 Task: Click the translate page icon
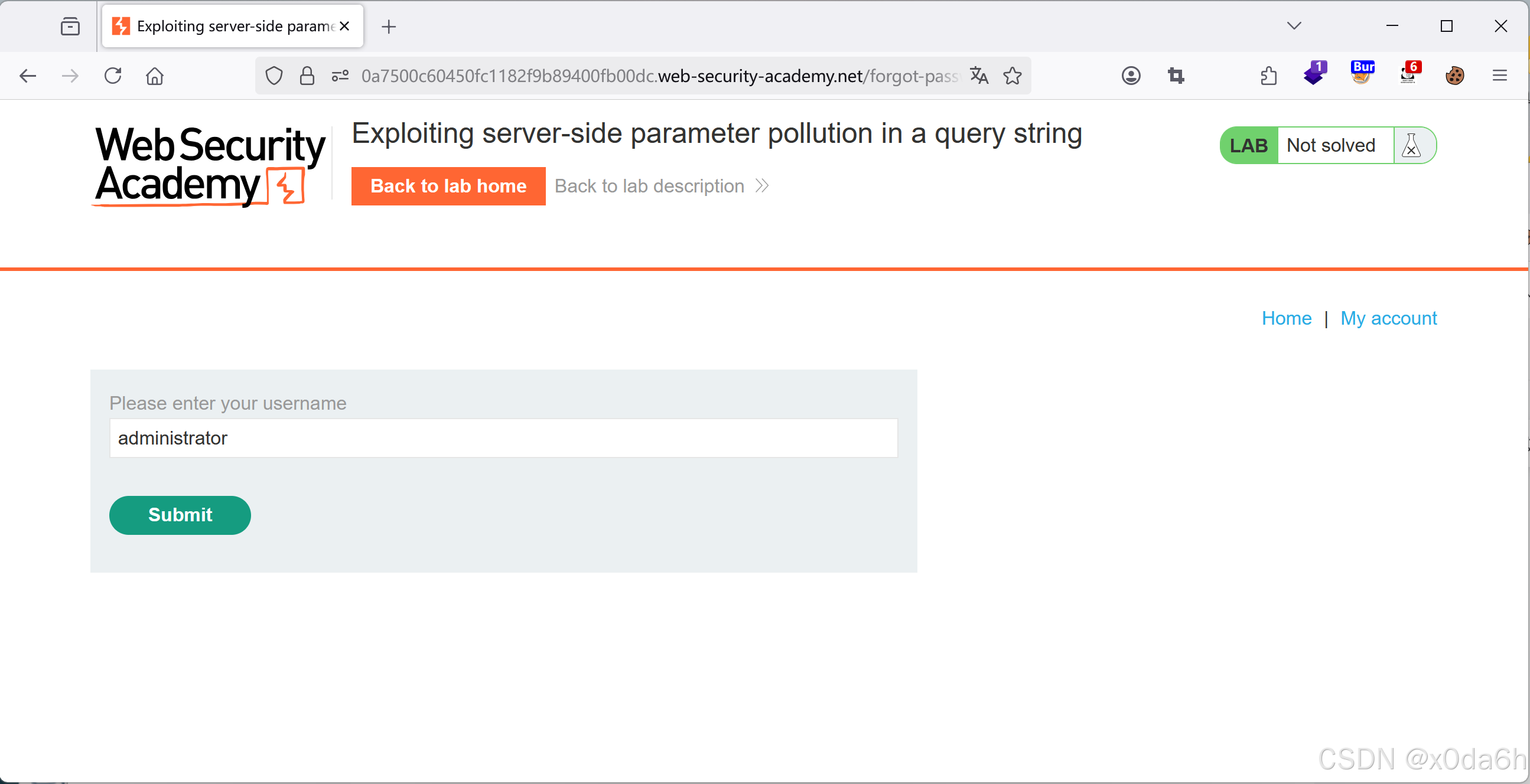[x=978, y=76]
